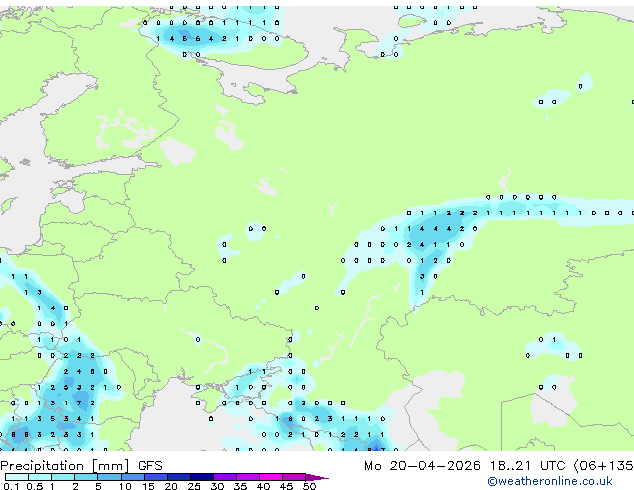Image resolution: width=634 pixels, height=490 pixels.
Task: Click the over-50 mm legend arrow tip
Action: (x=317, y=477)
